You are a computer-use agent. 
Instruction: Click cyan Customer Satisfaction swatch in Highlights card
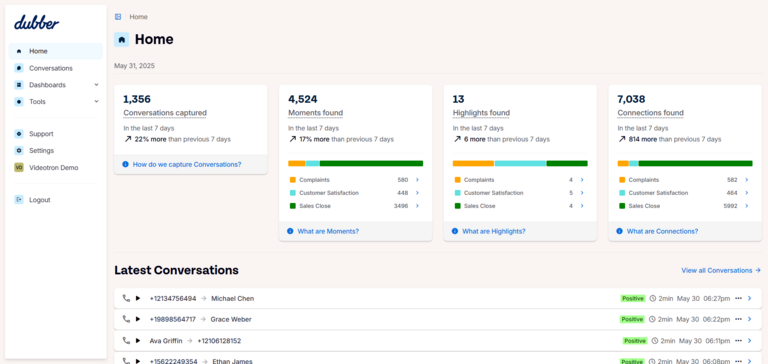(457, 193)
